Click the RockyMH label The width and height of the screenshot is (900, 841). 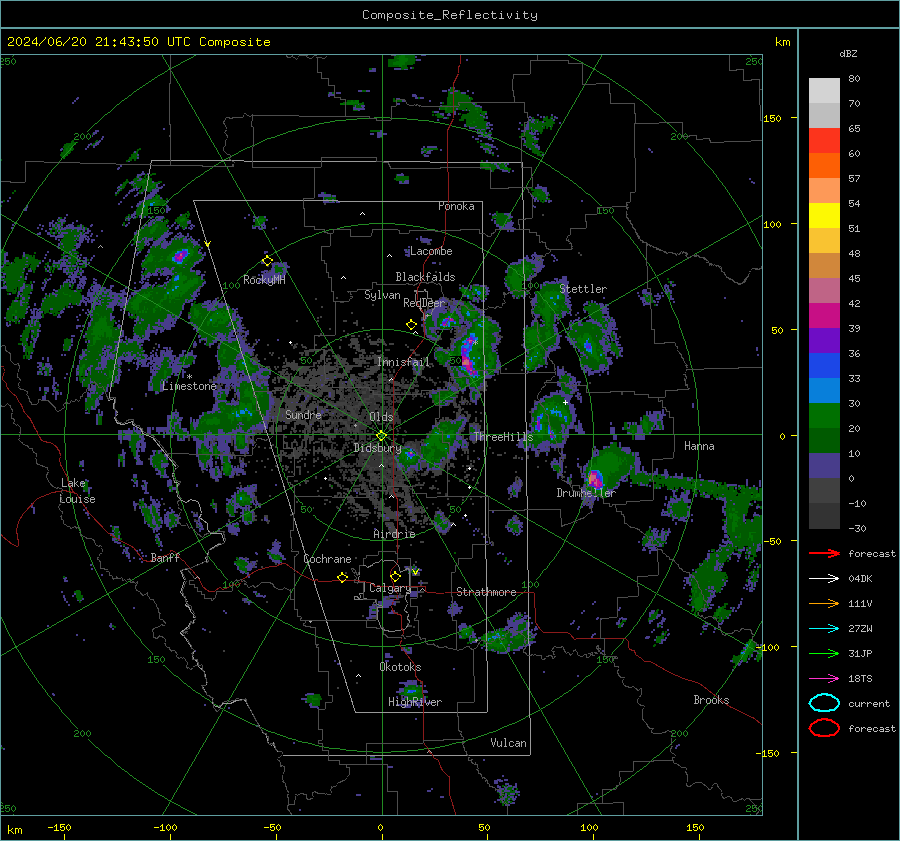(264, 280)
